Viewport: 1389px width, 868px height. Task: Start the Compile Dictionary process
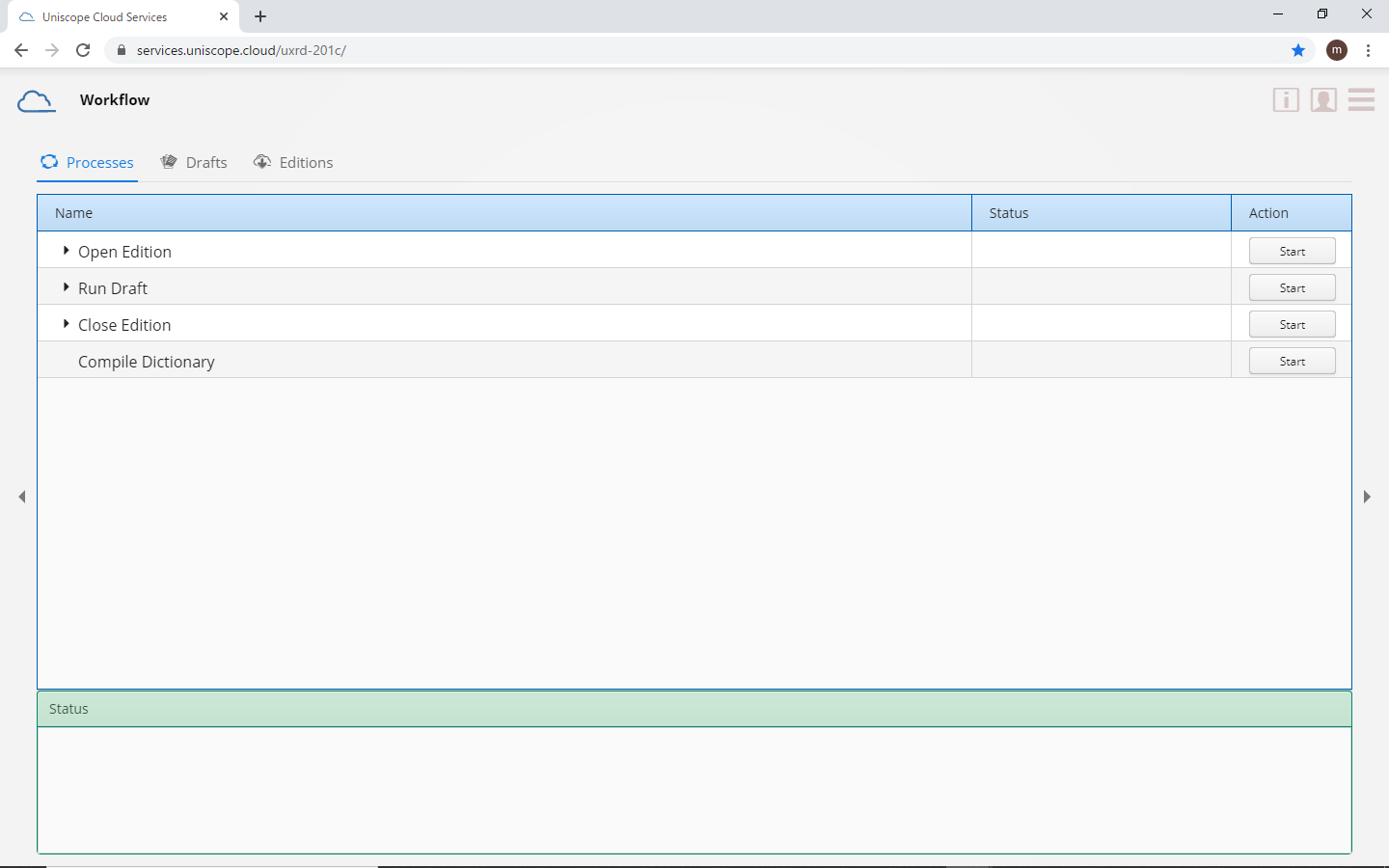(1292, 361)
